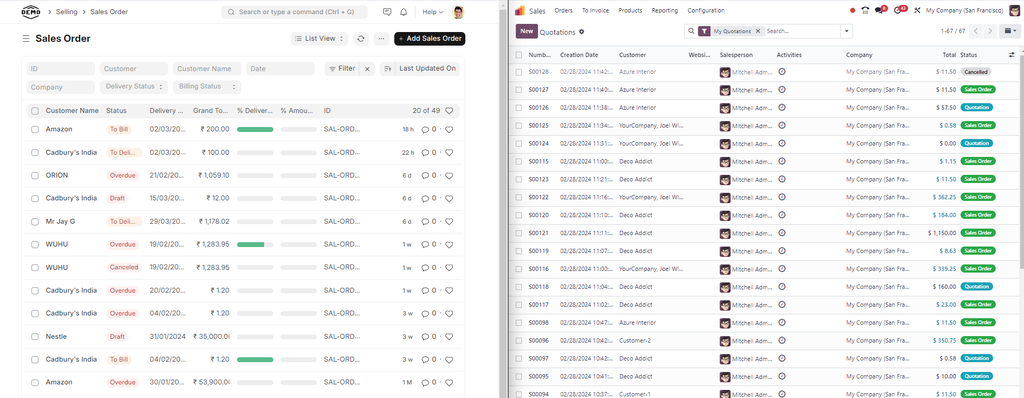Image resolution: width=1024 pixels, height=398 pixels.
Task: Open Odoo user avatar menu
Action: [1015, 10]
